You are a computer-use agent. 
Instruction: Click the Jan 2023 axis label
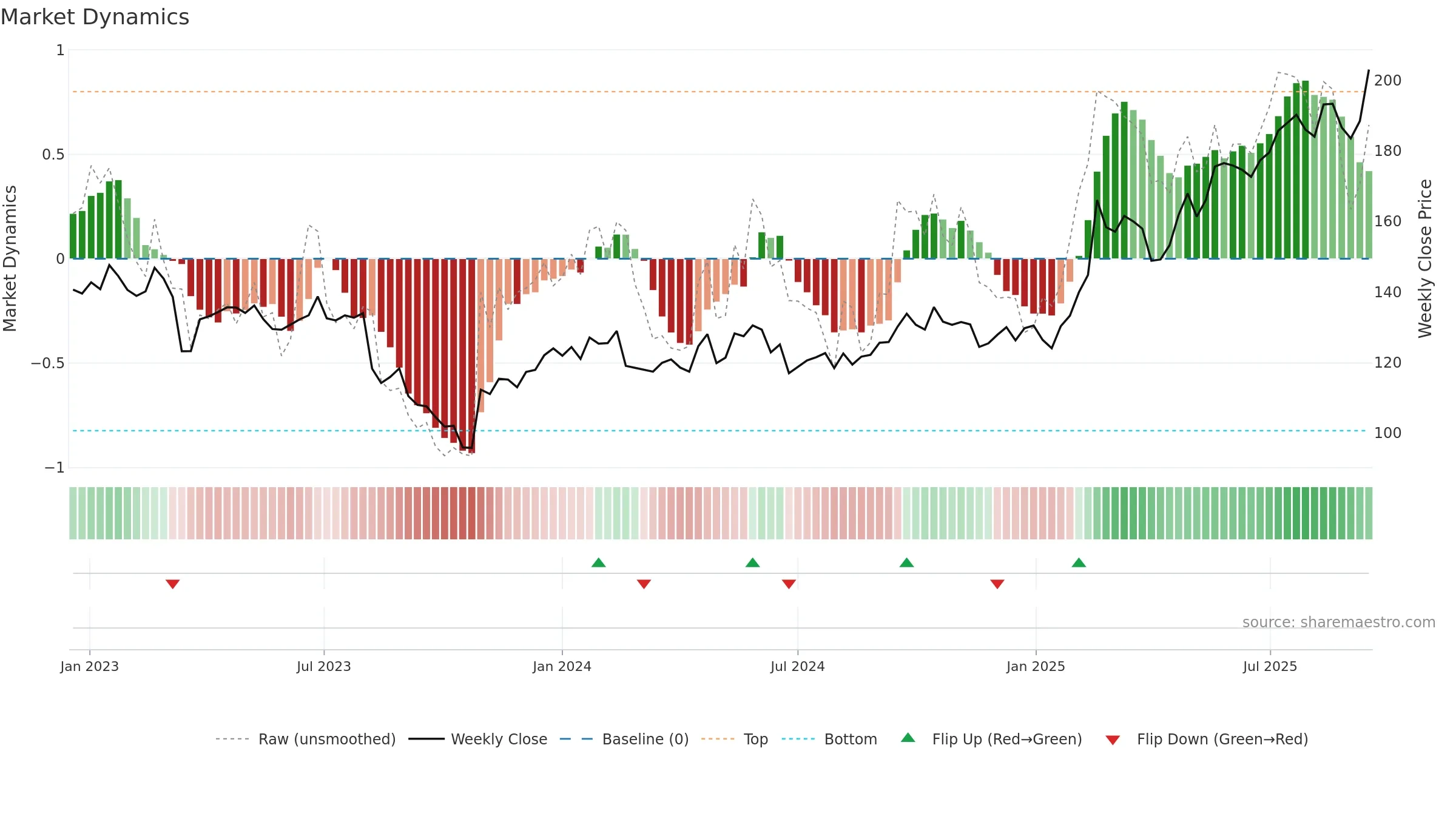pos(90,666)
